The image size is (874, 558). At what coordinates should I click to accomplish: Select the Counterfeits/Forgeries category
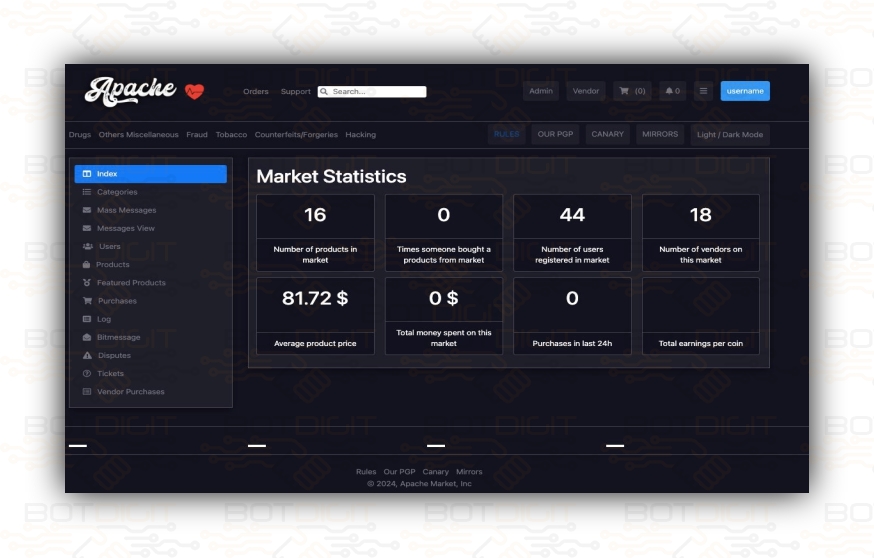click(x=296, y=134)
